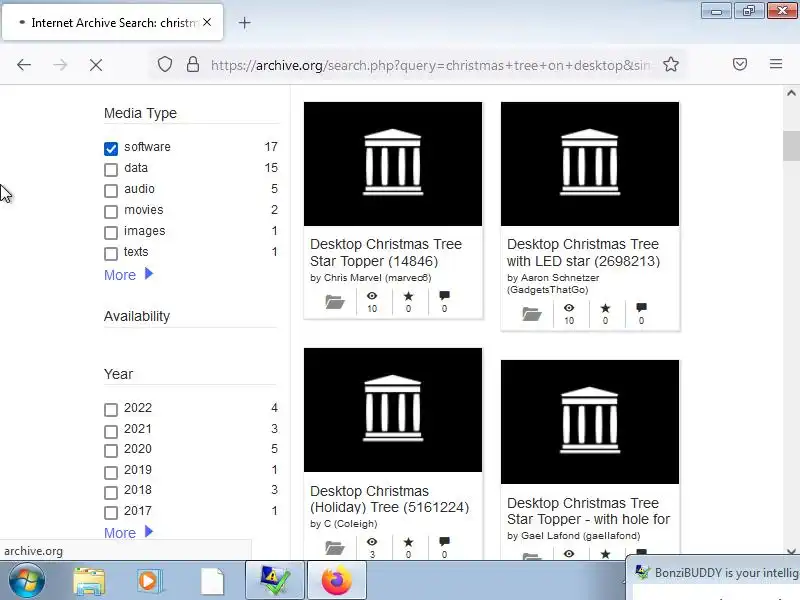Click favorites star on LED star item
800x600 pixels.
pos(605,308)
